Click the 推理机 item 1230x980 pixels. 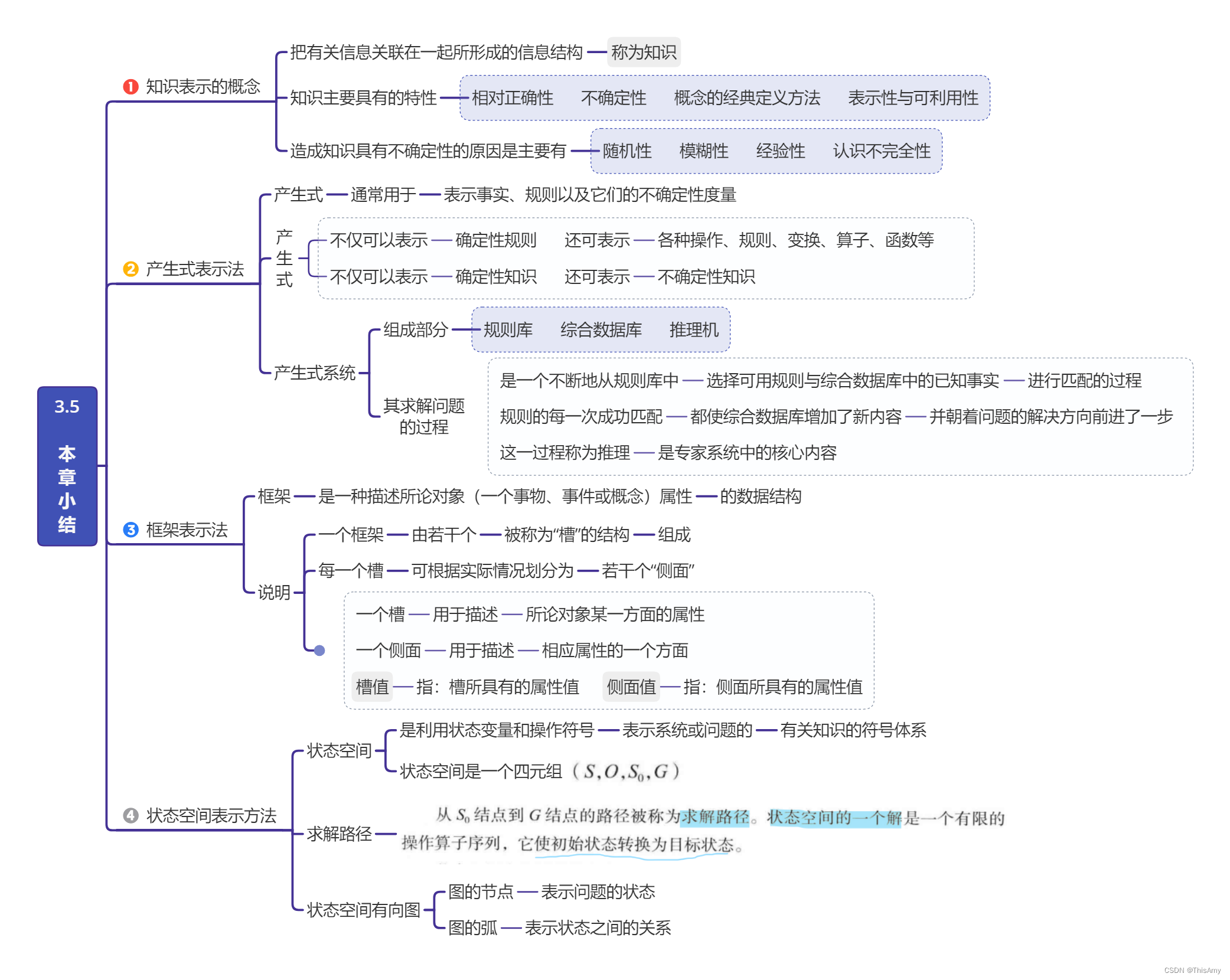pyautogui.click(x=694, y=330)
